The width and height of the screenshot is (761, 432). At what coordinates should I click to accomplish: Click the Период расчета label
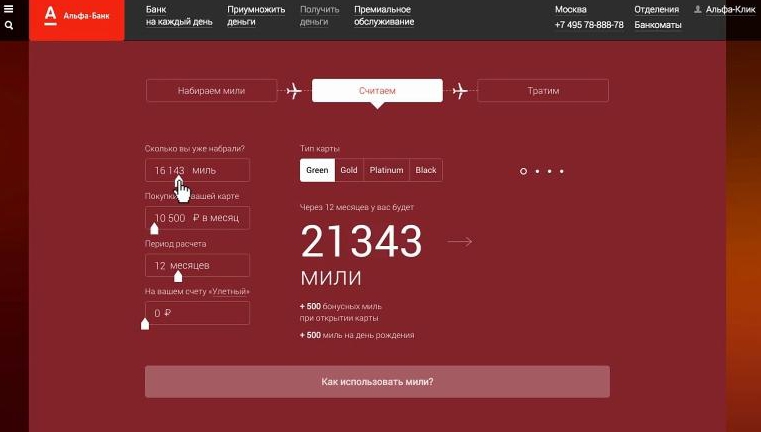(x=175, y=244)
